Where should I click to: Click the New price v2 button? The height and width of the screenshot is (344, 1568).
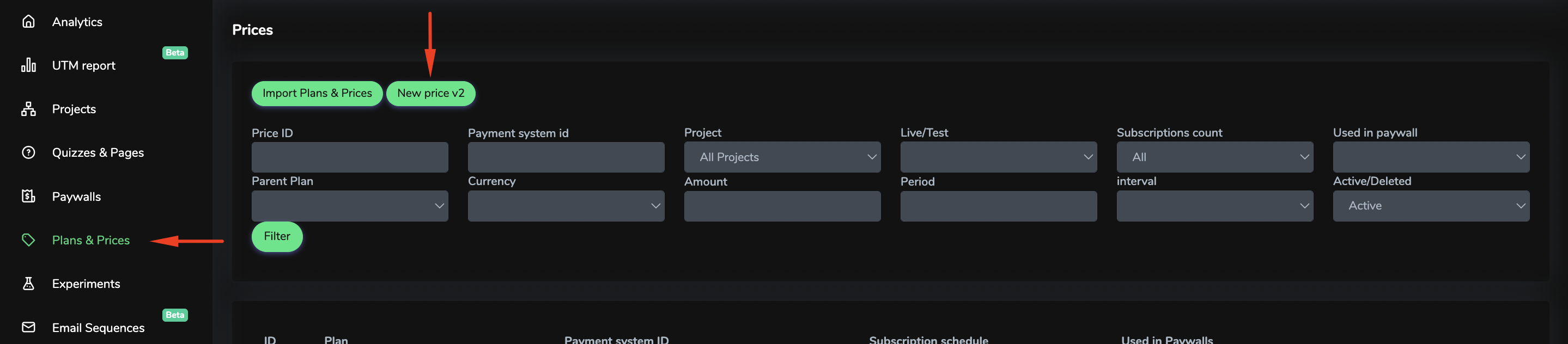tap(430, 94)
